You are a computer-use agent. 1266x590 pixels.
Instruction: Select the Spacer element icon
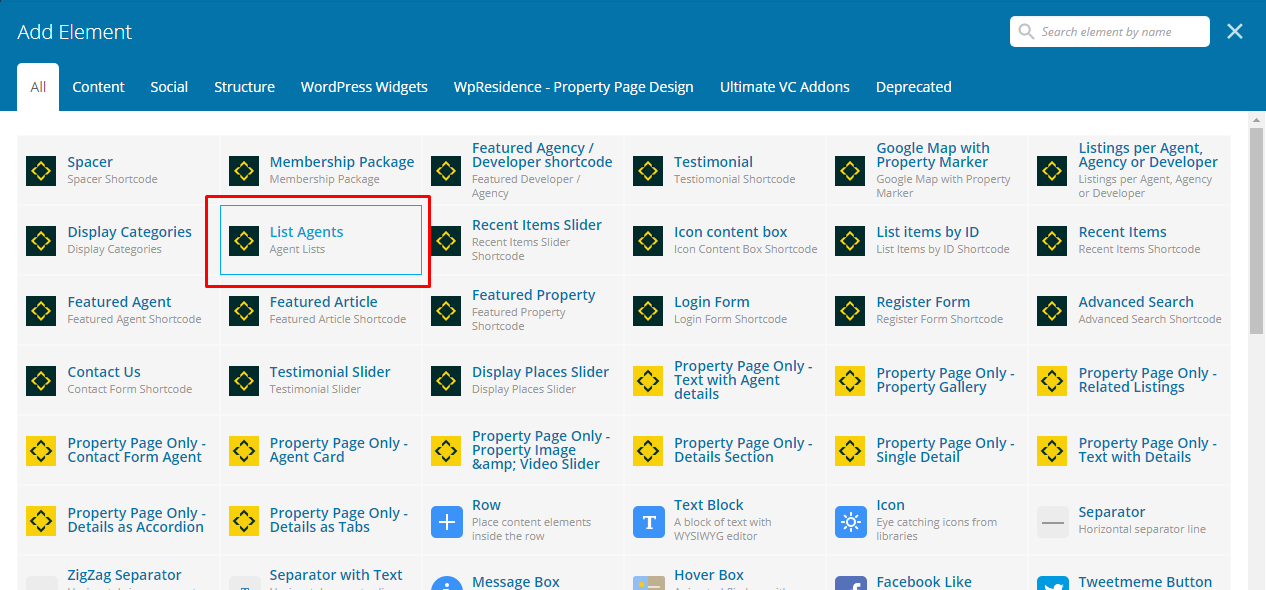[41, 171]
